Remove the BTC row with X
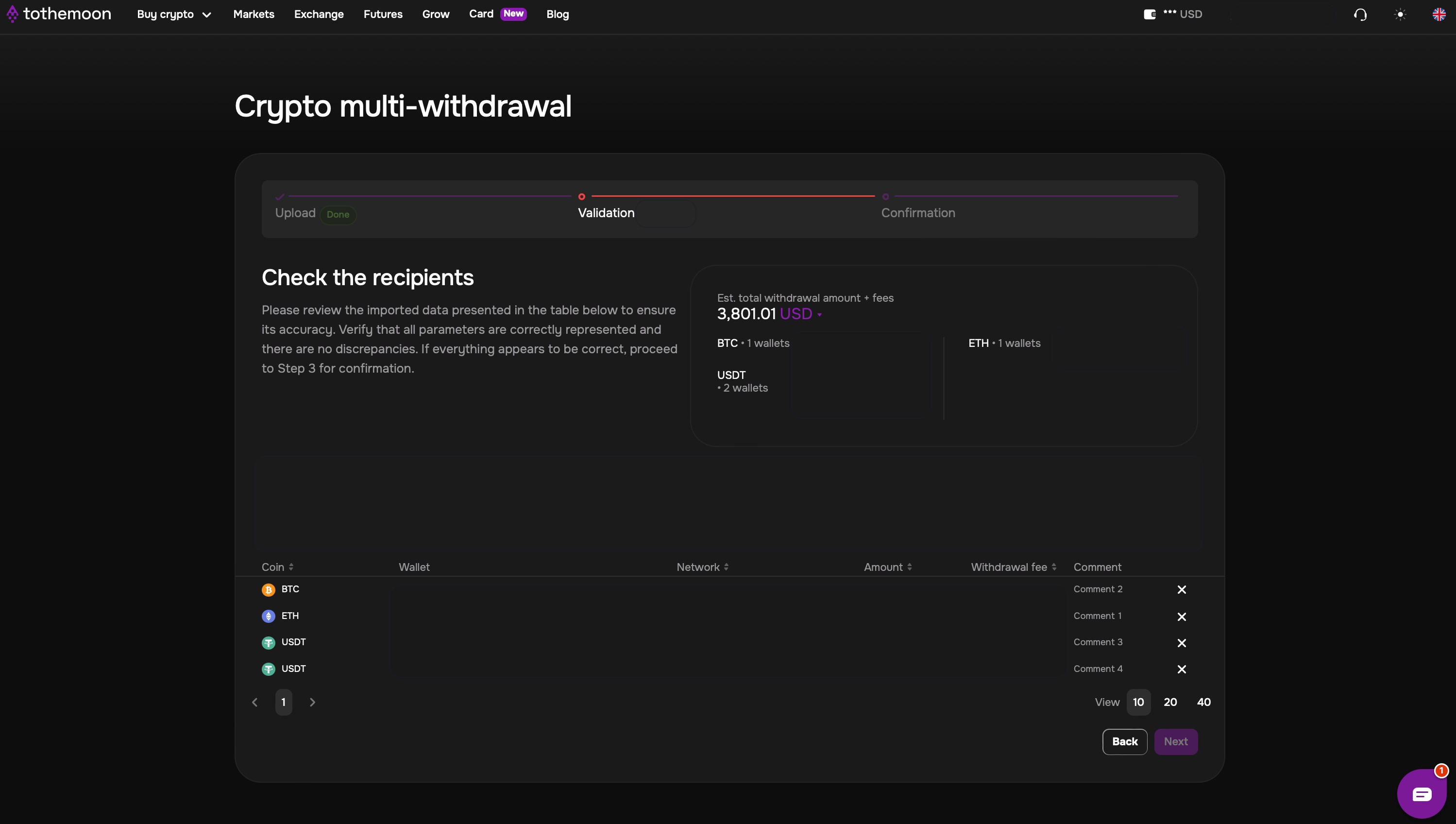 point(1181,590)
